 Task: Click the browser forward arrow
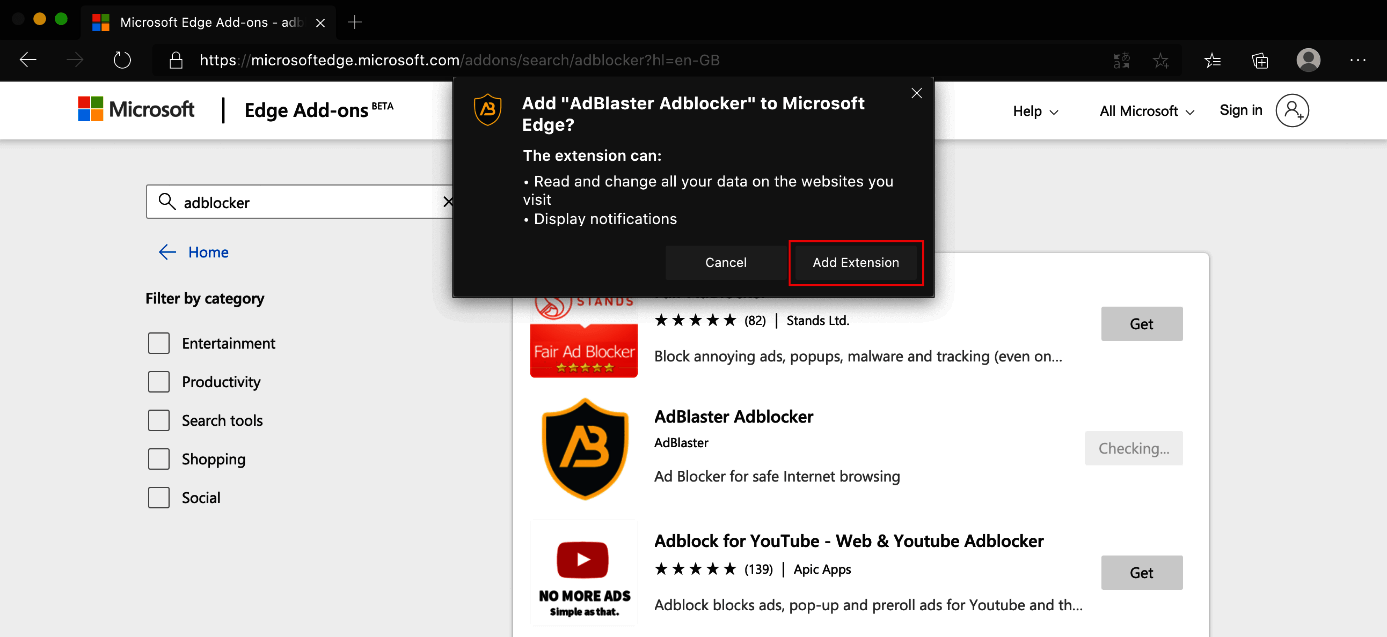coord(75,60)
